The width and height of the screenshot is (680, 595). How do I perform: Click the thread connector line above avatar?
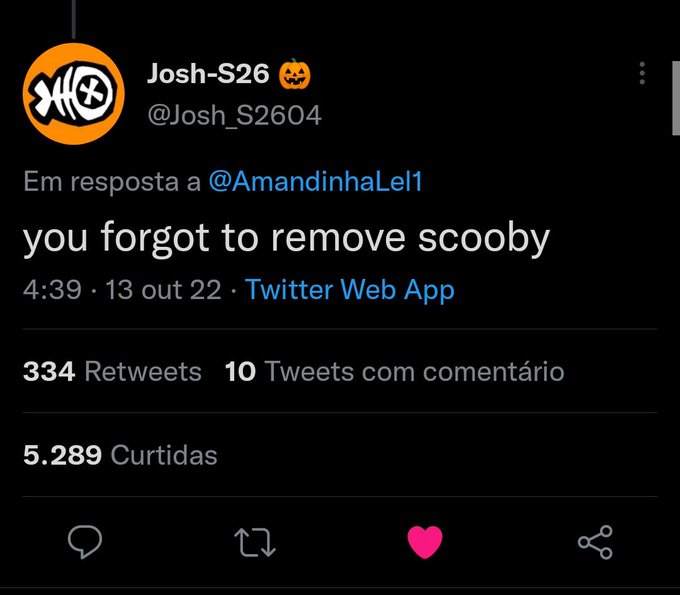tap(74, 19)
